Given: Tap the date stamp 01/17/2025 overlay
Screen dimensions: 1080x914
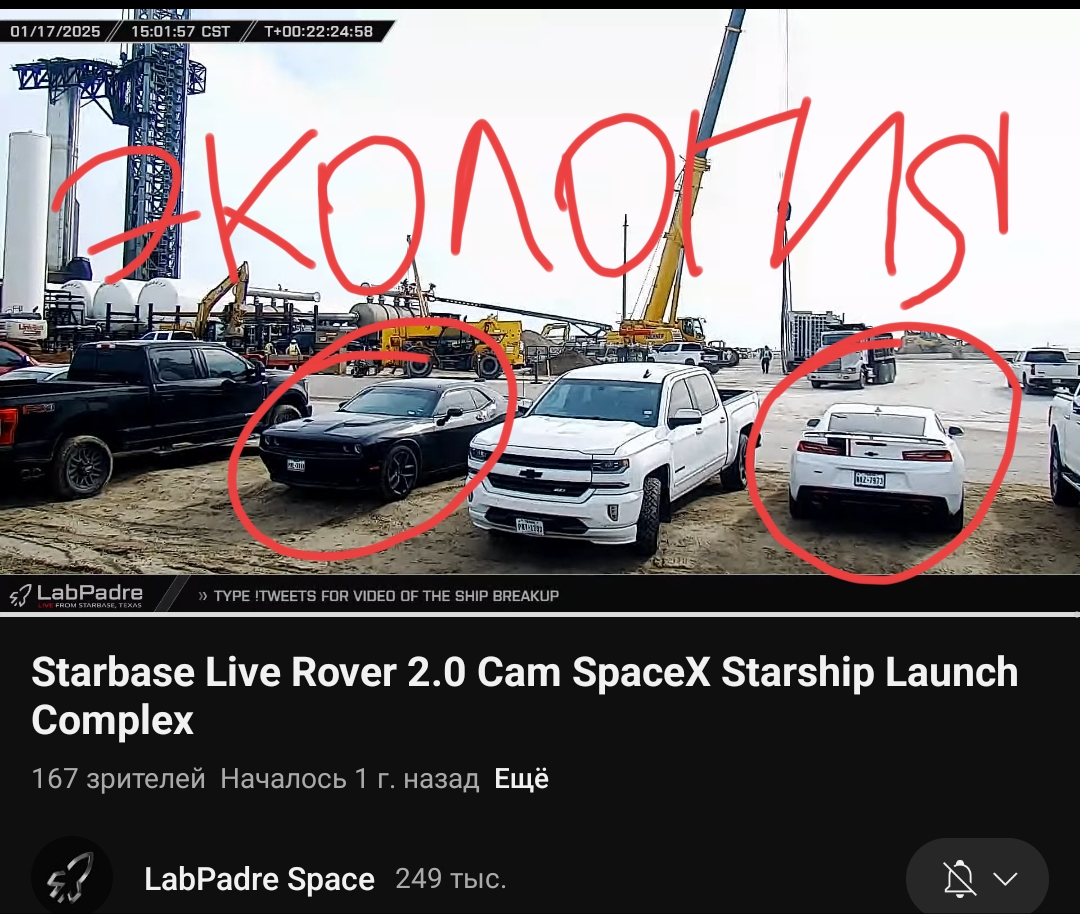Looking at the screenshot, I should coord(55,32).
